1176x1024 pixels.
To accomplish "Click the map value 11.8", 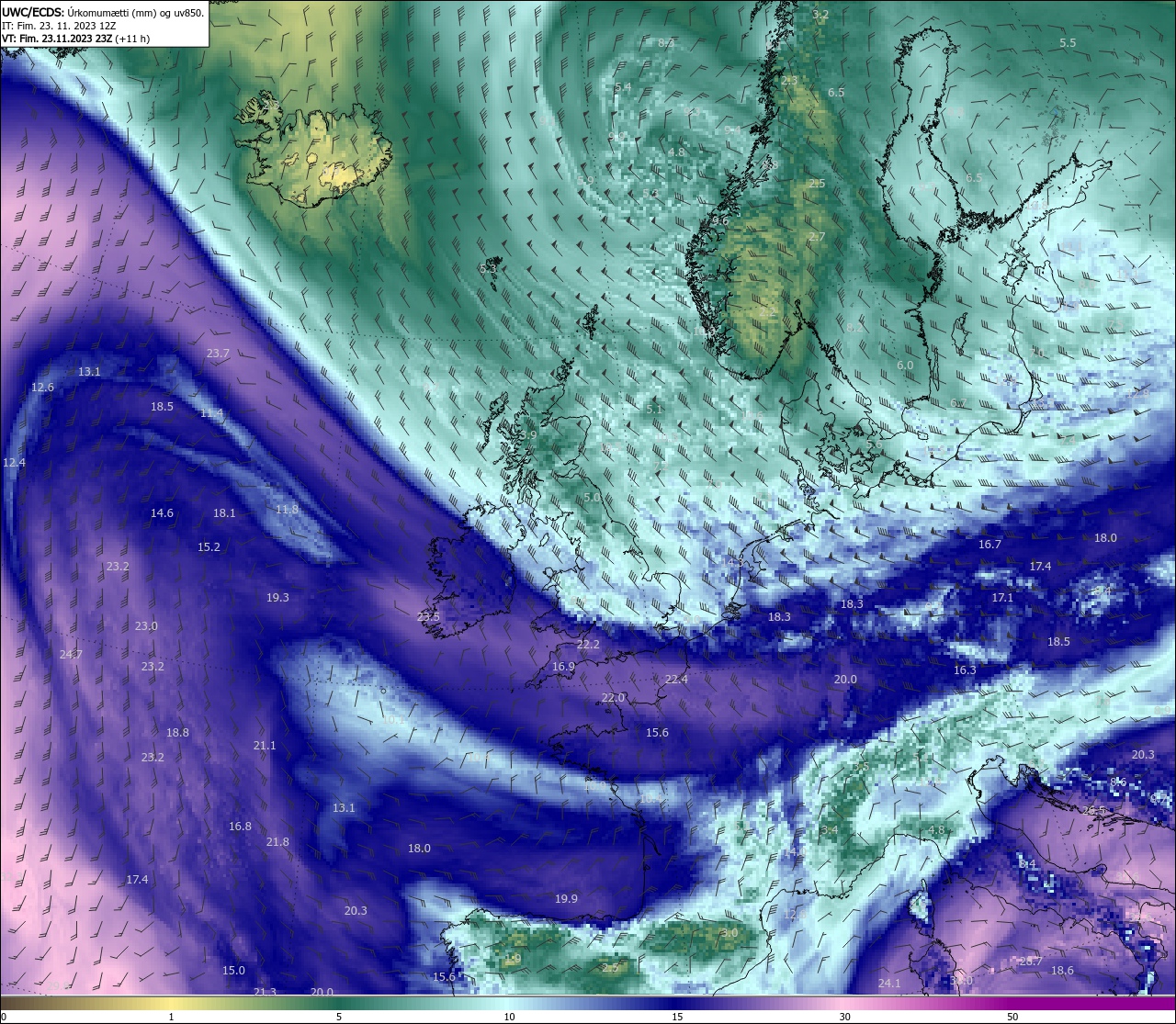I will (287, 509).
